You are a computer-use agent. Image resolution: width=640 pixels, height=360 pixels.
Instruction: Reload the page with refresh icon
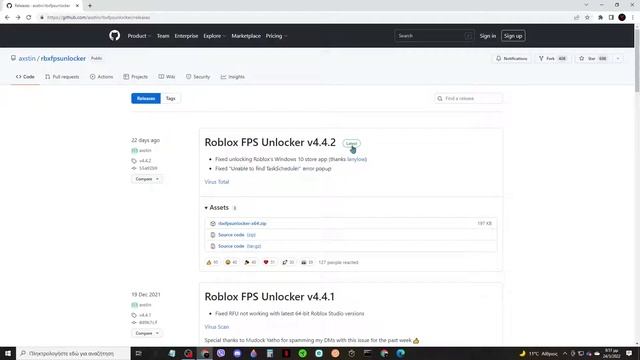pos(29,18)
